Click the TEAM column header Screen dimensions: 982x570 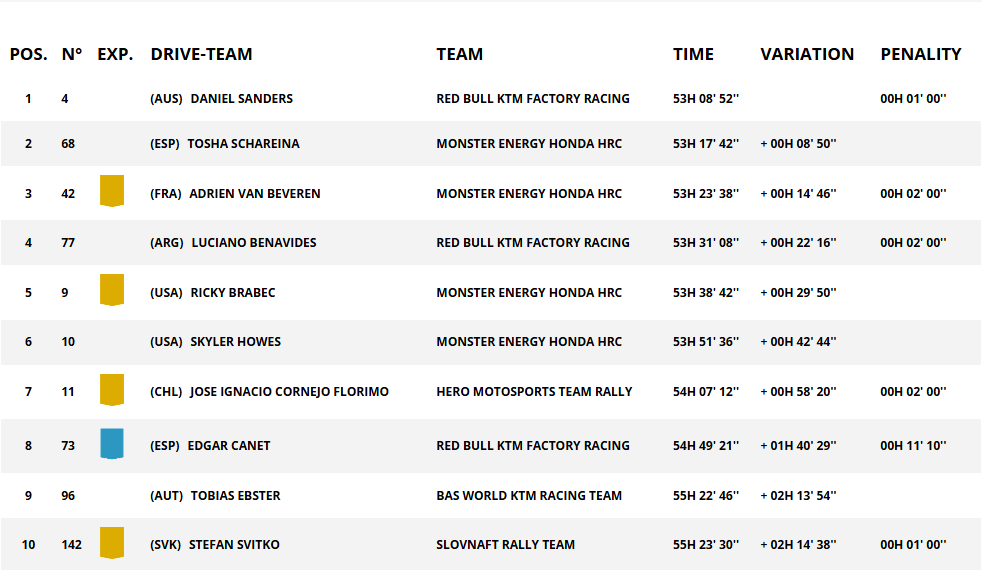pos(460,54)
